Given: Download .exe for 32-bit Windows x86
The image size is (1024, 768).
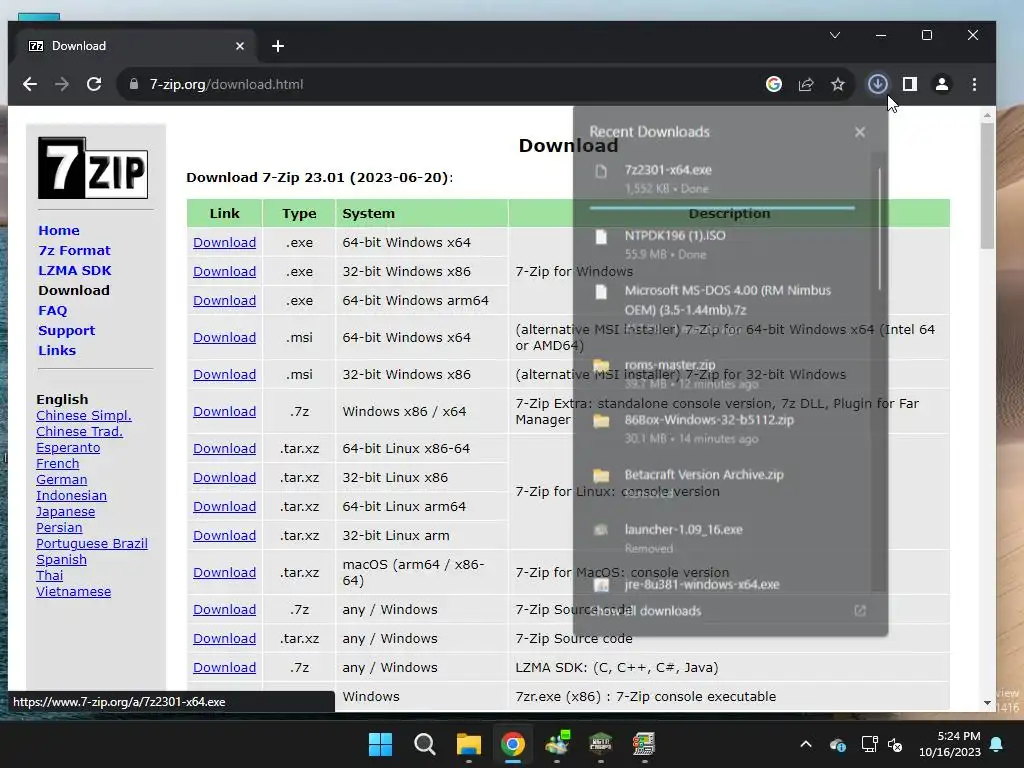Looking at the screenshot, I should pos(224,271).
